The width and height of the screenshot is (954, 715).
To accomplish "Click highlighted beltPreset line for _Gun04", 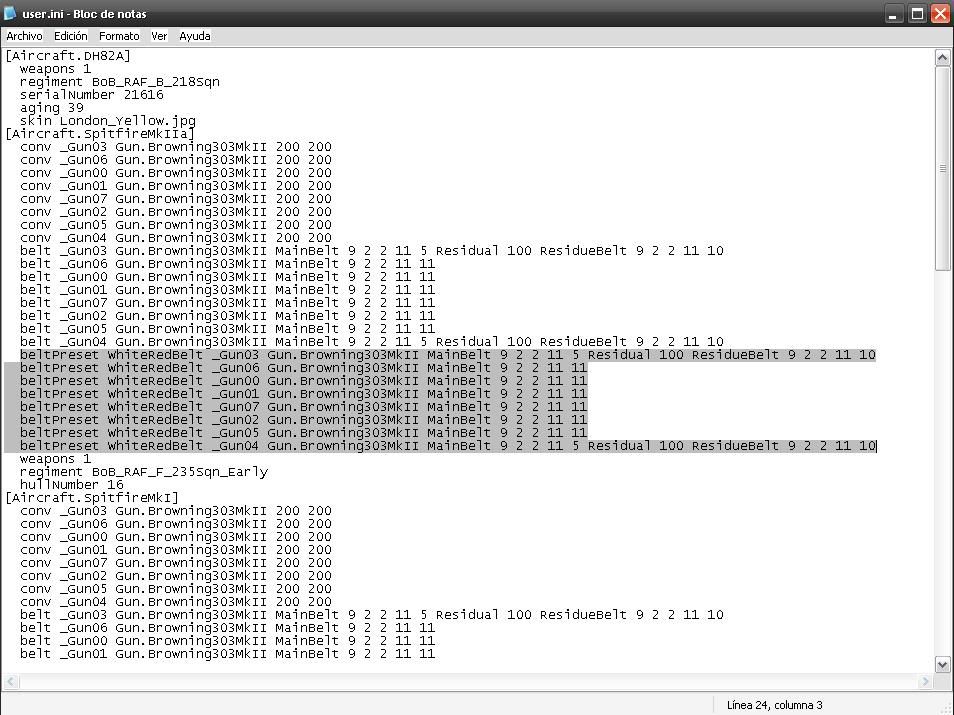I will [x=448, y=446].
